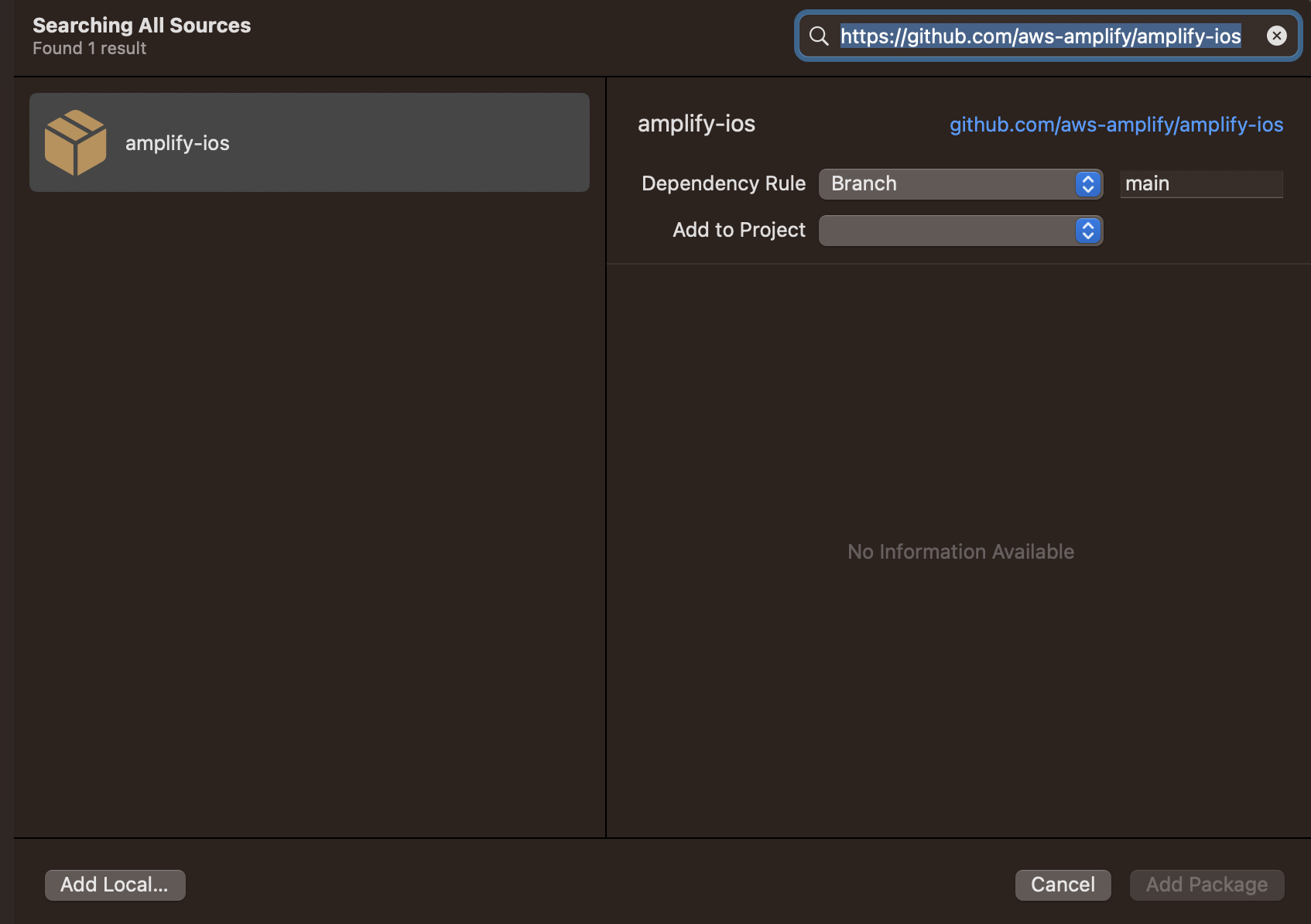Click the Add Package button
This screenshot has height=924, width=1311.
[x=1207, y=885]
